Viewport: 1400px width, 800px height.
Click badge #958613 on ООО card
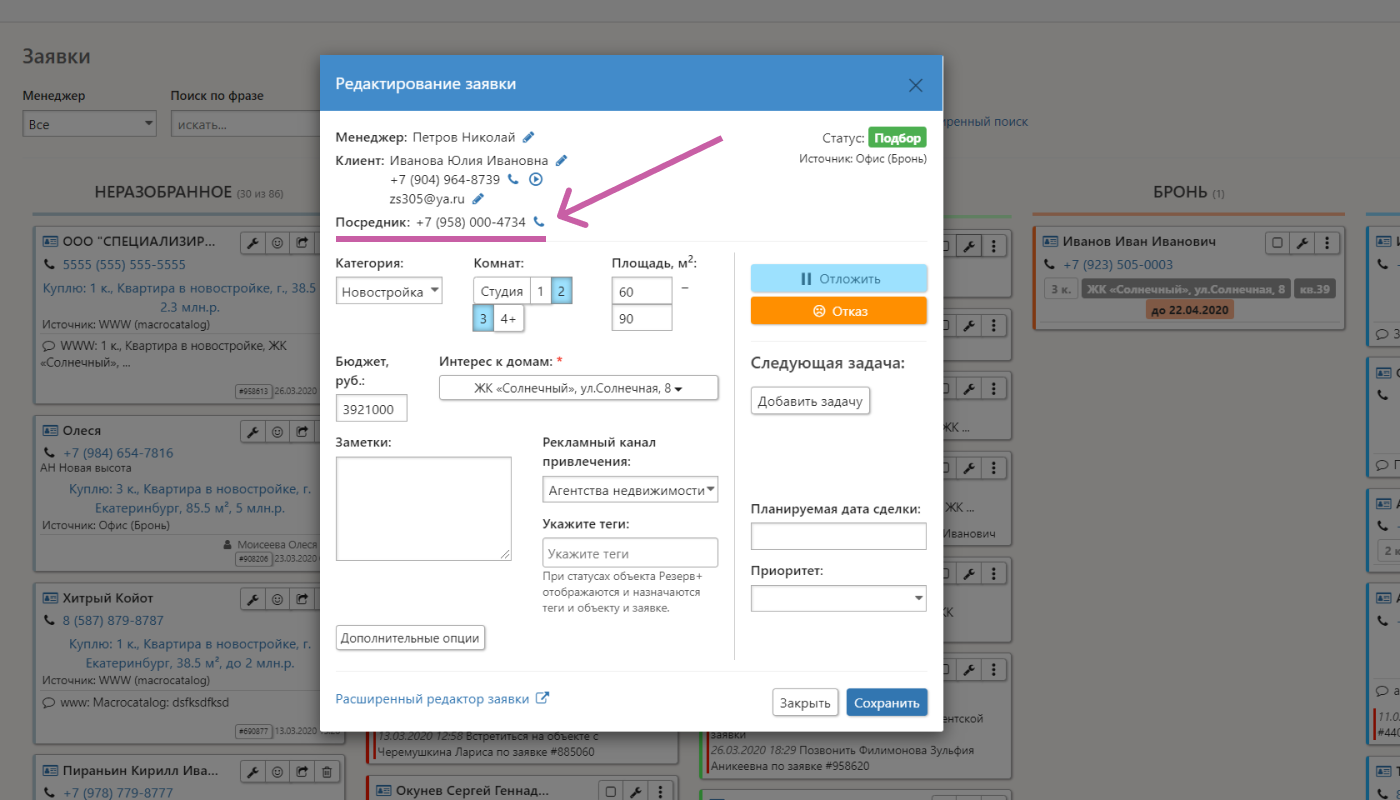tap(252, 391)
